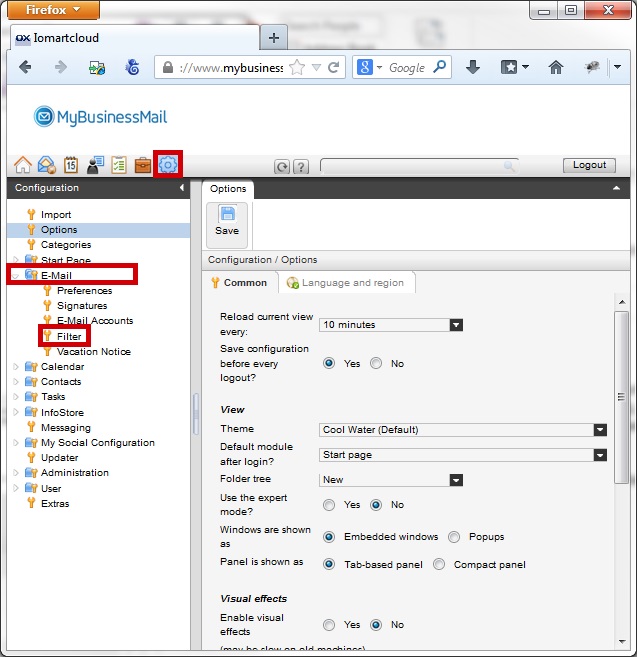Click the Logout button
This screenshot has width=637, height=657.
[589, 165]
